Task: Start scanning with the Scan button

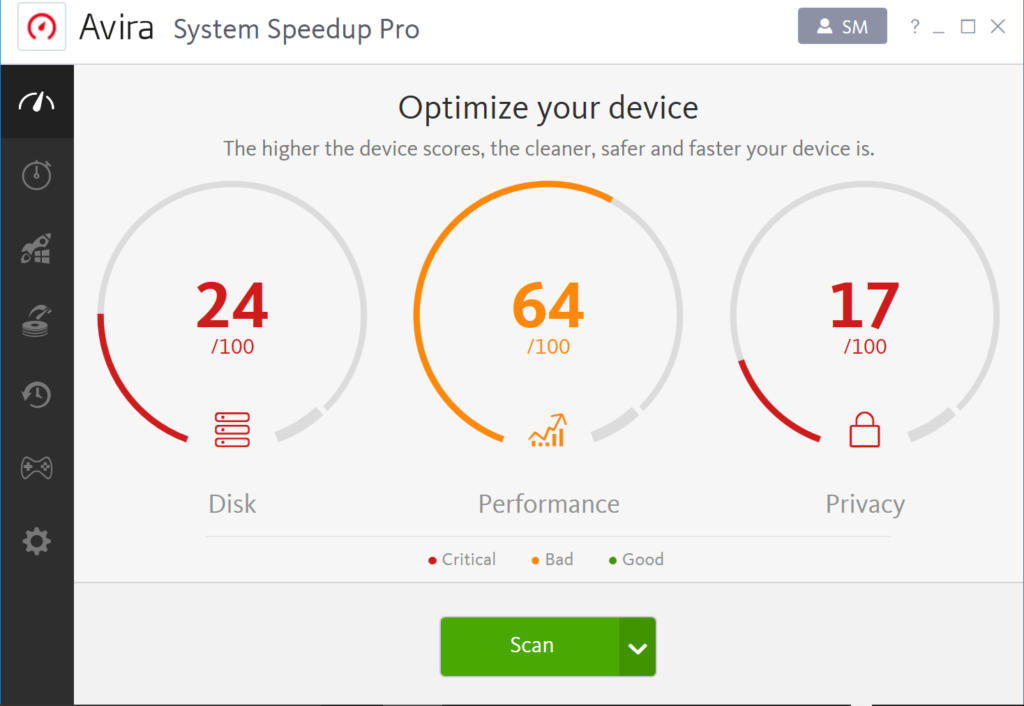Action: click(x=532, y=646)
